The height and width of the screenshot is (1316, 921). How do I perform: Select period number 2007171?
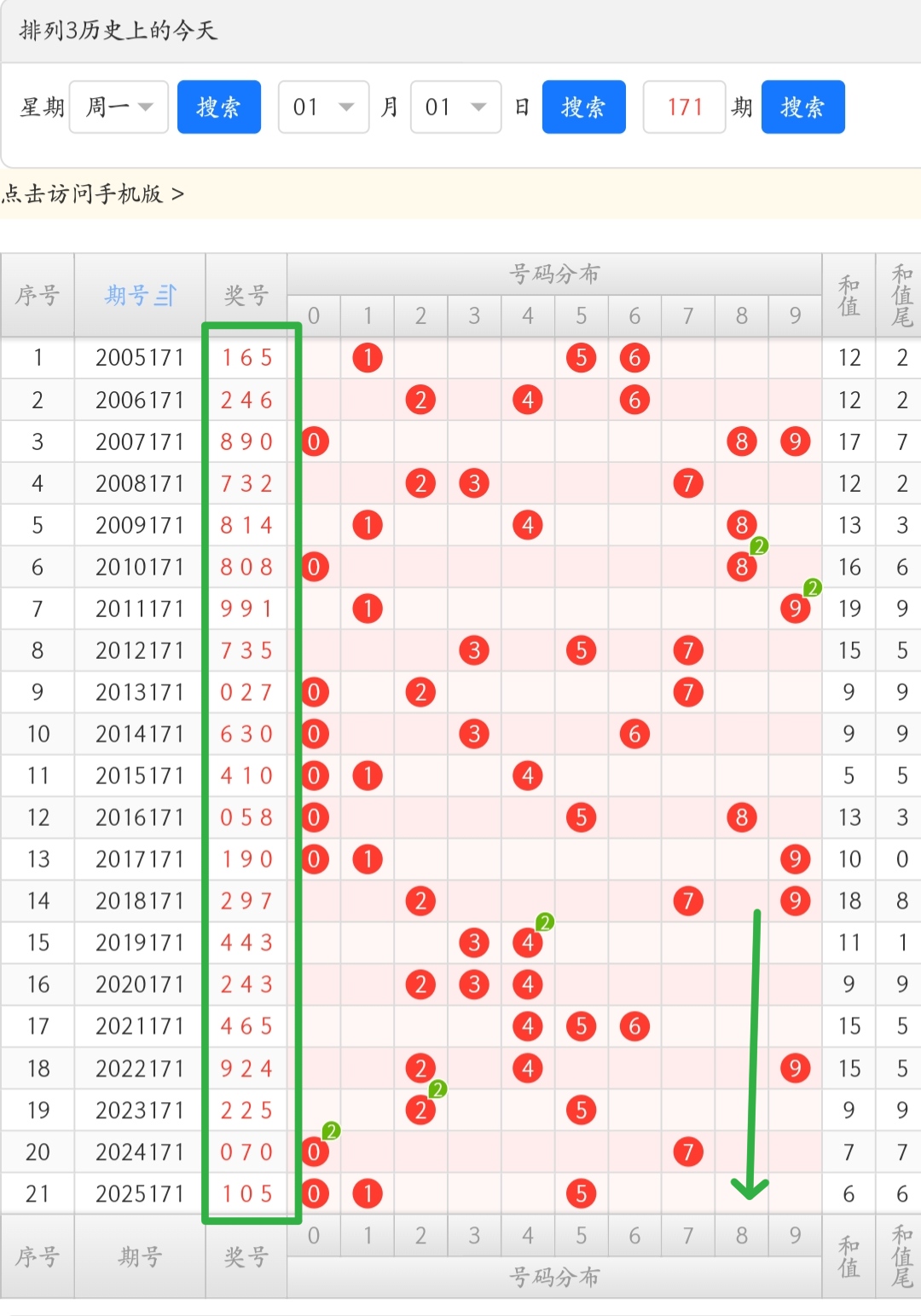(140, 442)
